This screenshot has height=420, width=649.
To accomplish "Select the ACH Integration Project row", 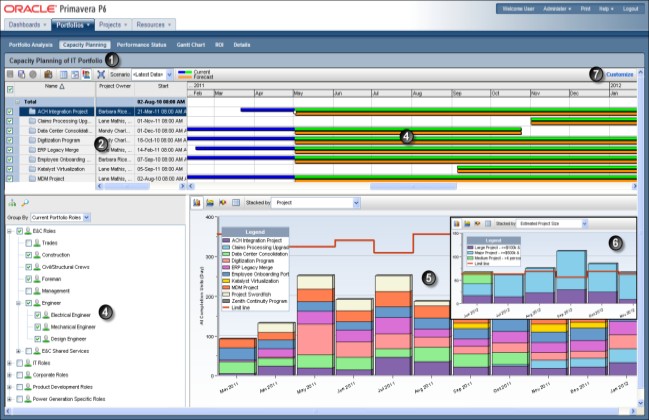I will (x=65, y=112).
